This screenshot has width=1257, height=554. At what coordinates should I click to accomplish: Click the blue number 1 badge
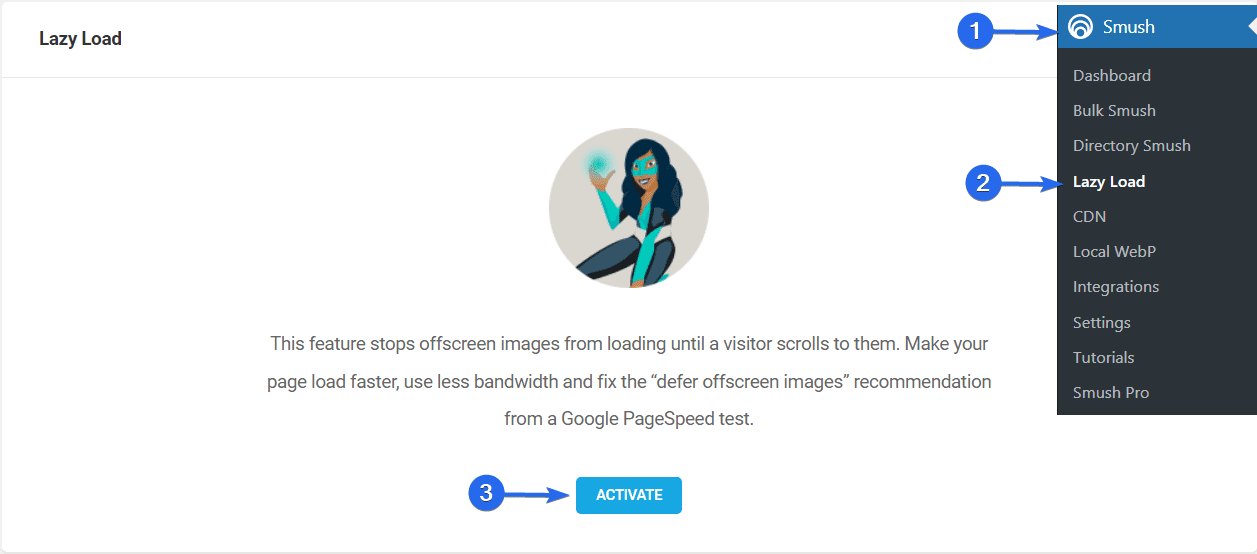[975, 32]
